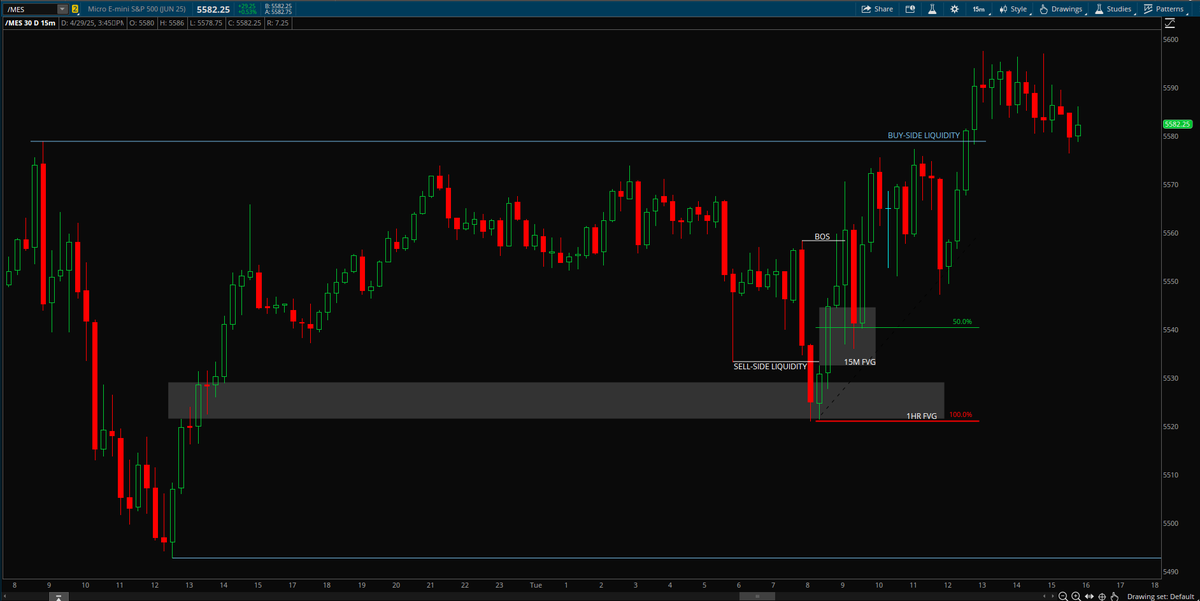Click the C: 5582.25 close value
This screenshot has height=601, width=1200.
coord(243,23)
